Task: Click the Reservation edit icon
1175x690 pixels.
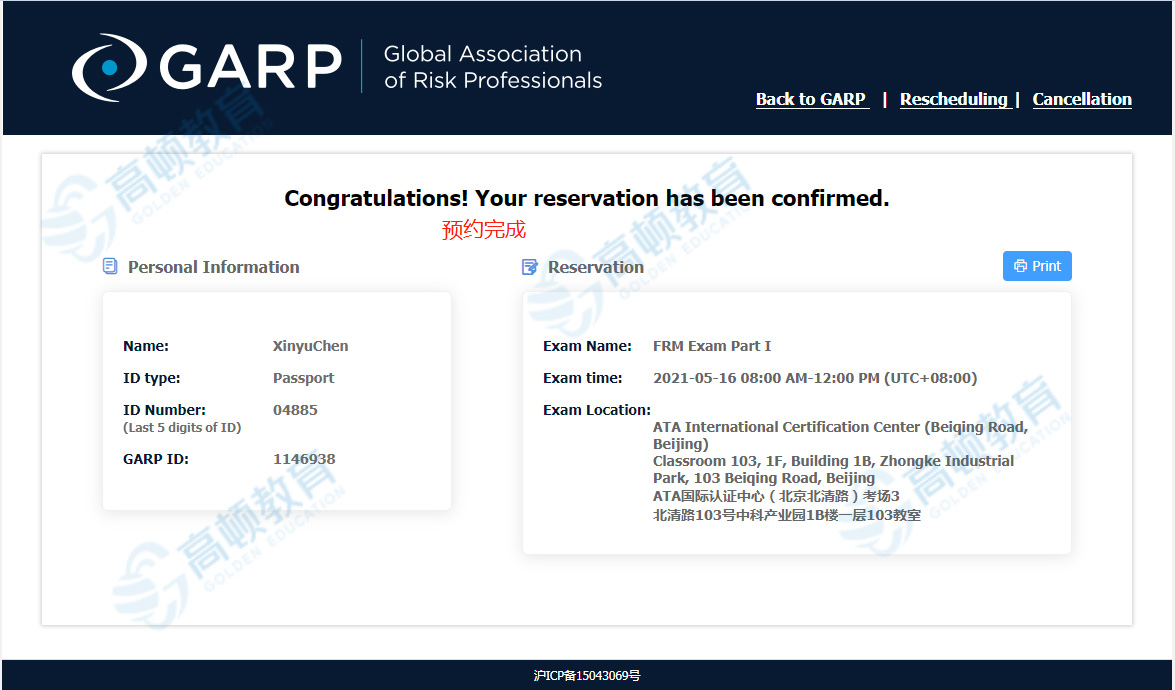Action: 530,267
